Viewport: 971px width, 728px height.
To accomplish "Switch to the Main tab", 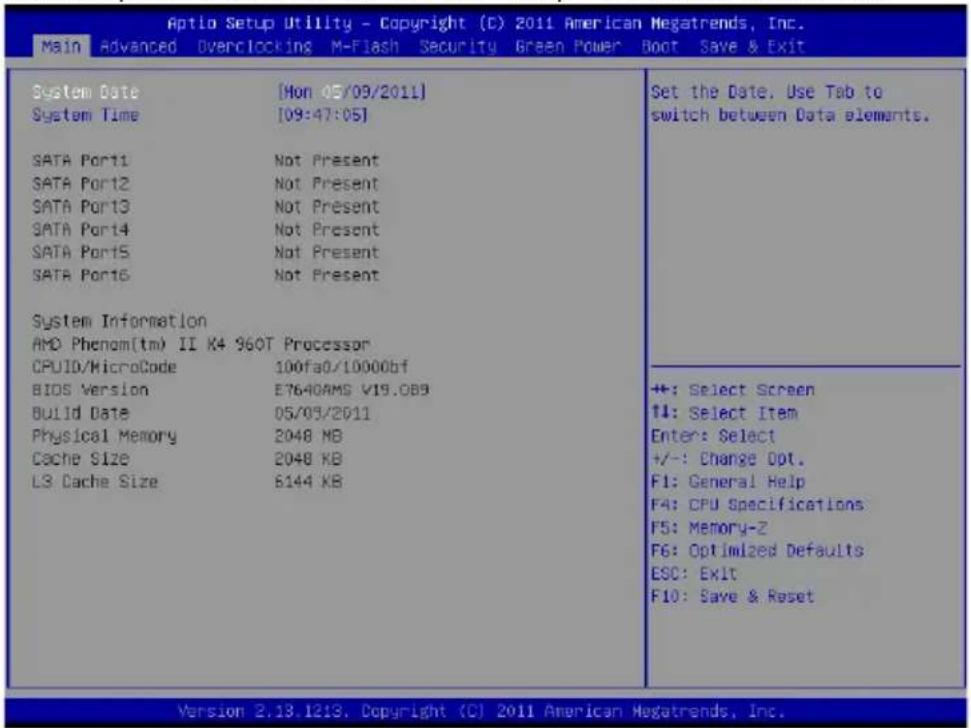I will [61, 46].
